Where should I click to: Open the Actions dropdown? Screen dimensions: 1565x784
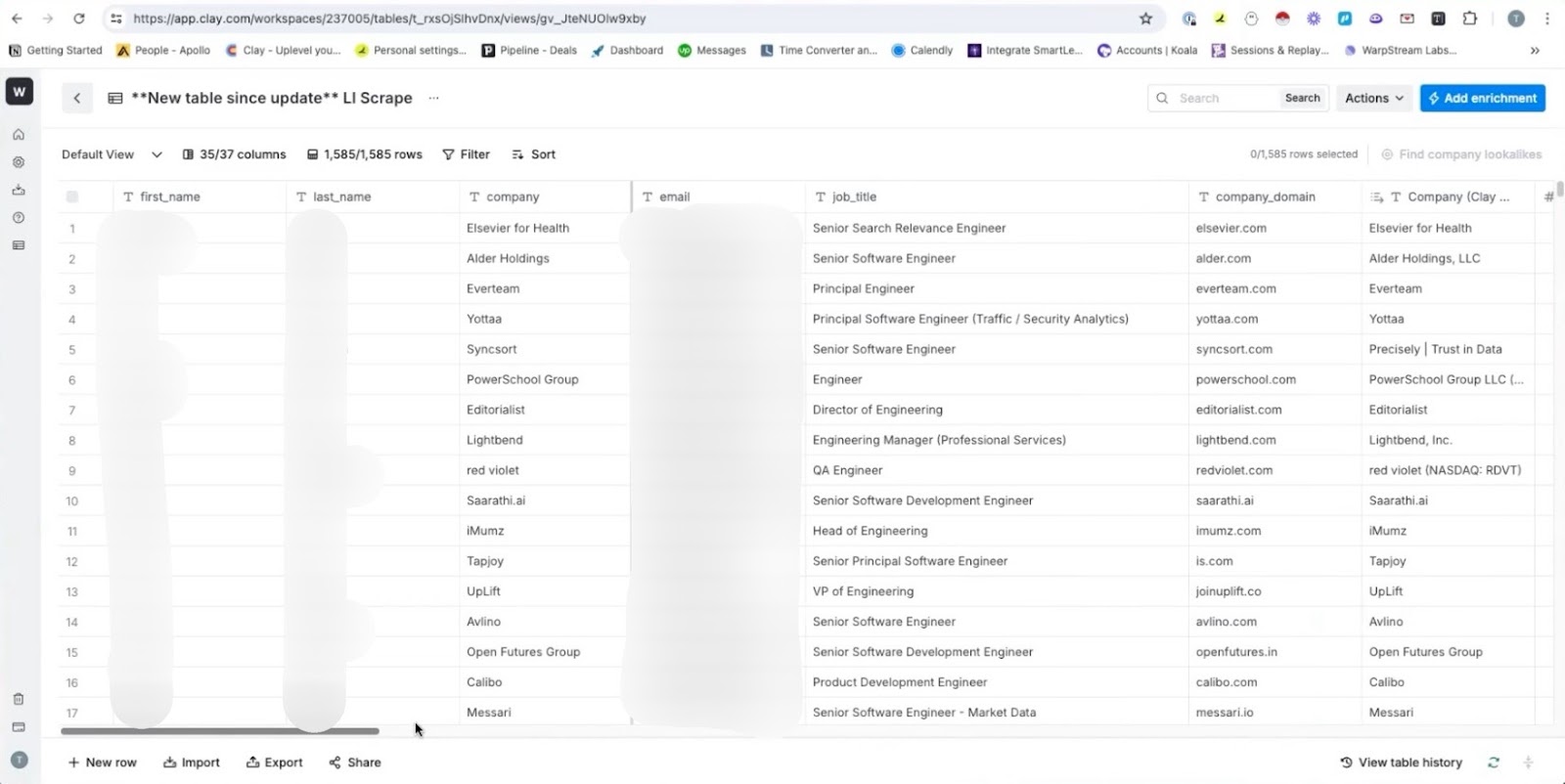pyautogui.click(x=1374, y=98)
